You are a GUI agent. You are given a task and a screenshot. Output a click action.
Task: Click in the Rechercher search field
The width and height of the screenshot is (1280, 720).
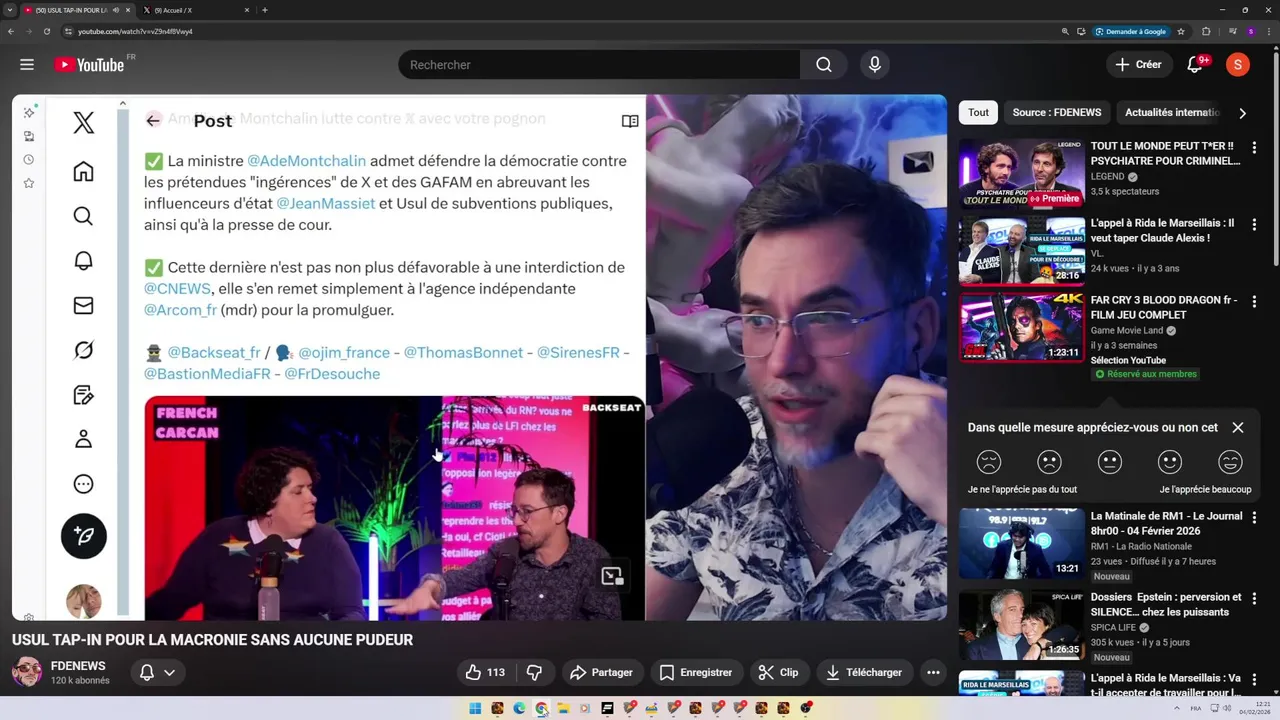pyautogui.click(x=599, y=65)
